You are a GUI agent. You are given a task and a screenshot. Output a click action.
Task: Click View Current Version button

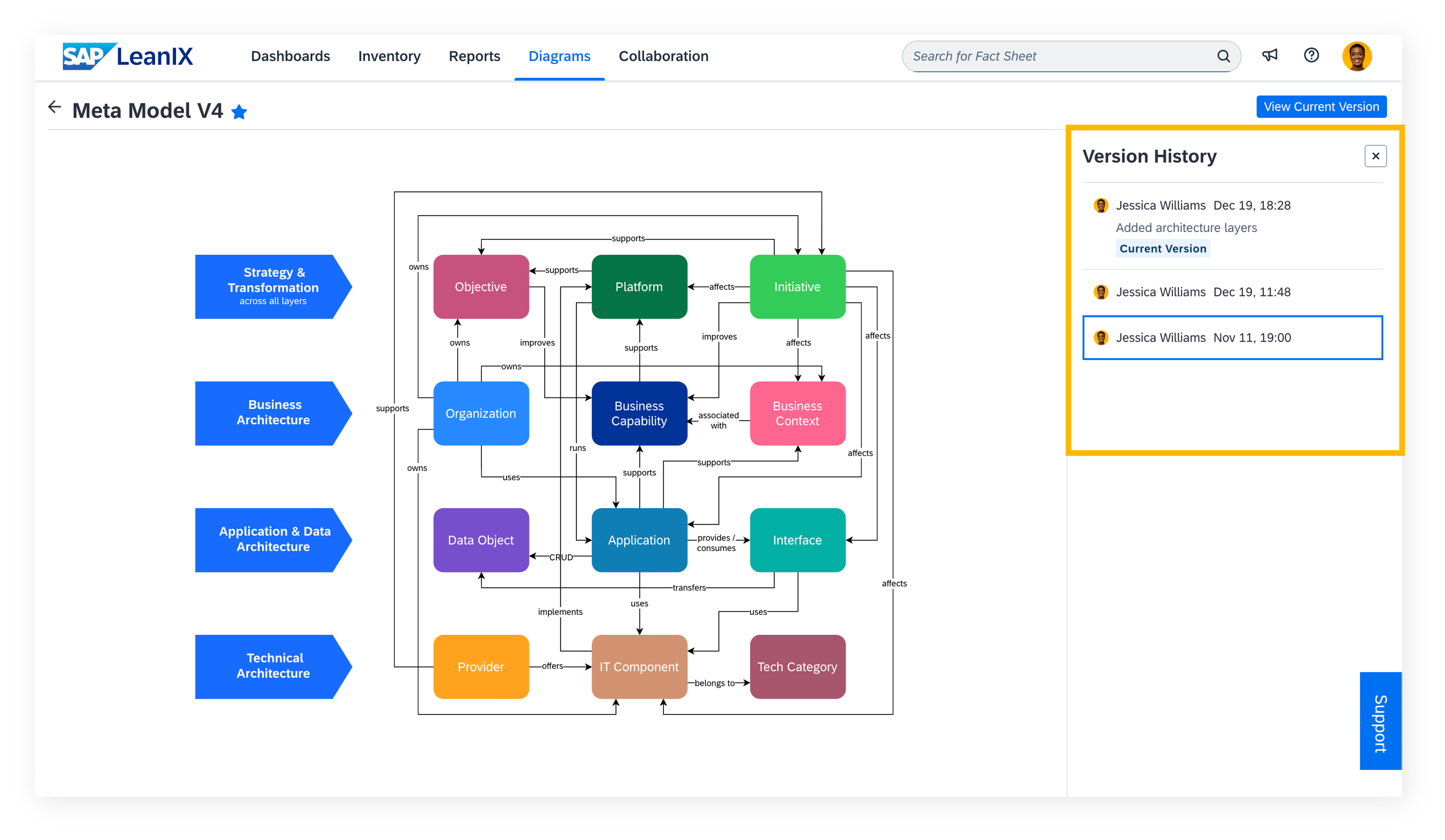[1321, 106]
